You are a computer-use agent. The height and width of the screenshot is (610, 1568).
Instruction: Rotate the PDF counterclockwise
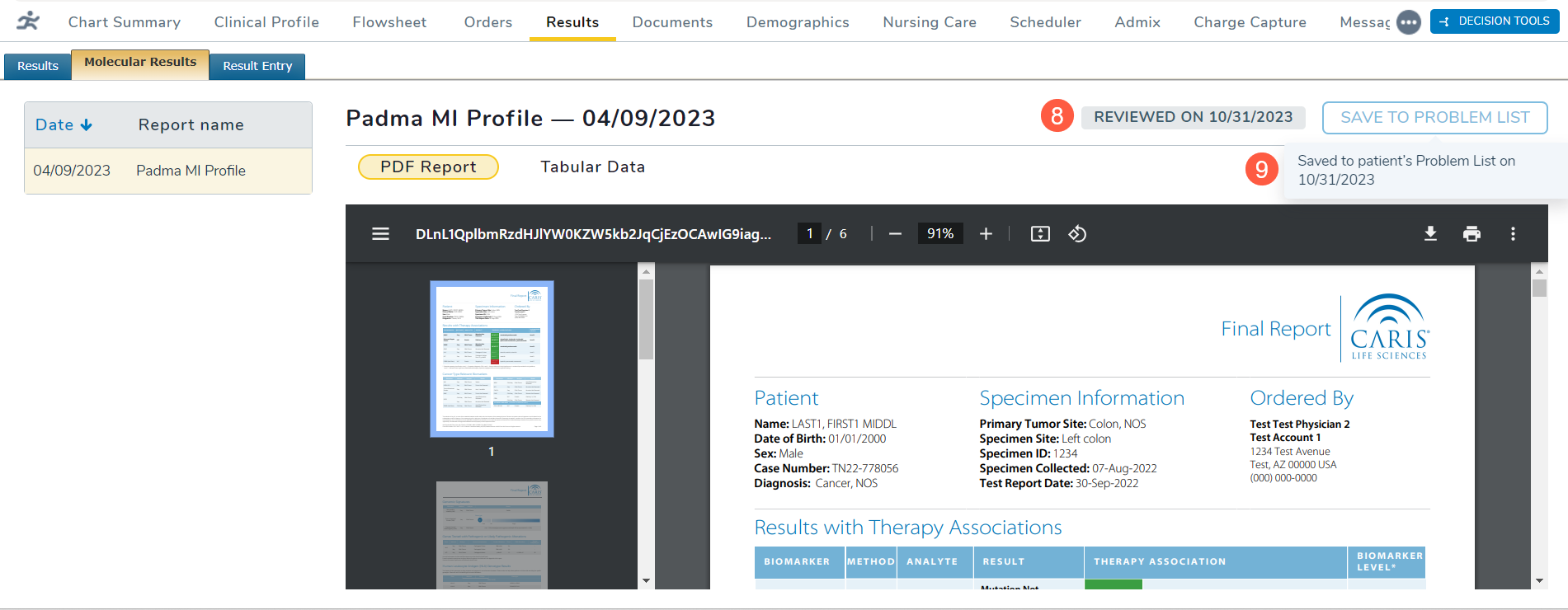1077,234
